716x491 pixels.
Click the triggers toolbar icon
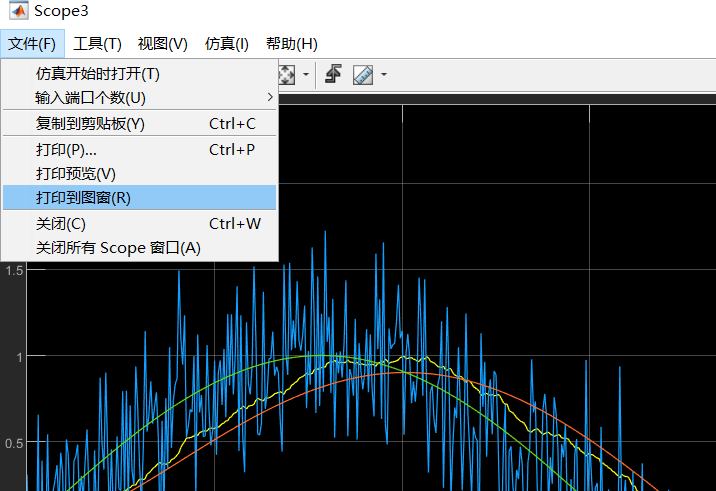[333, 74]
